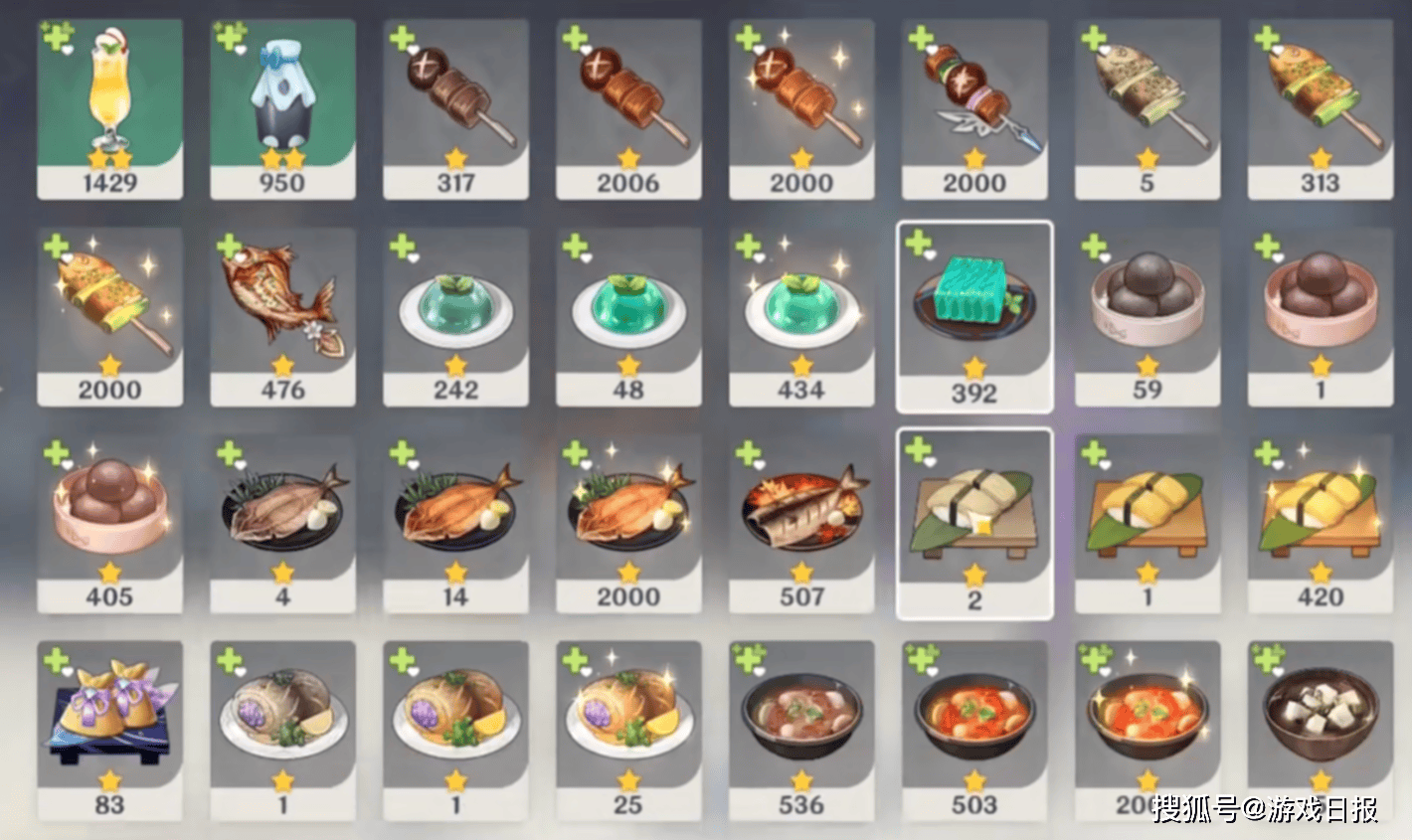Select the yellow drink with count 1429
The height and width of the screenshot is (840, 1412).
click(x=109, y=109)
